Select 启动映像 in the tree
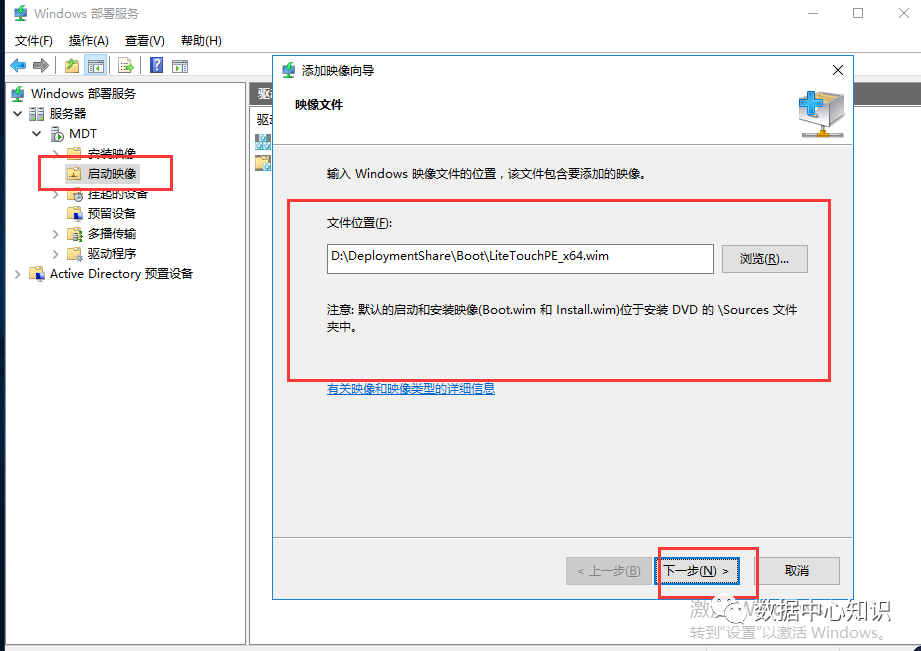This screenshot has height=651, width=921. tap(112, 174)
